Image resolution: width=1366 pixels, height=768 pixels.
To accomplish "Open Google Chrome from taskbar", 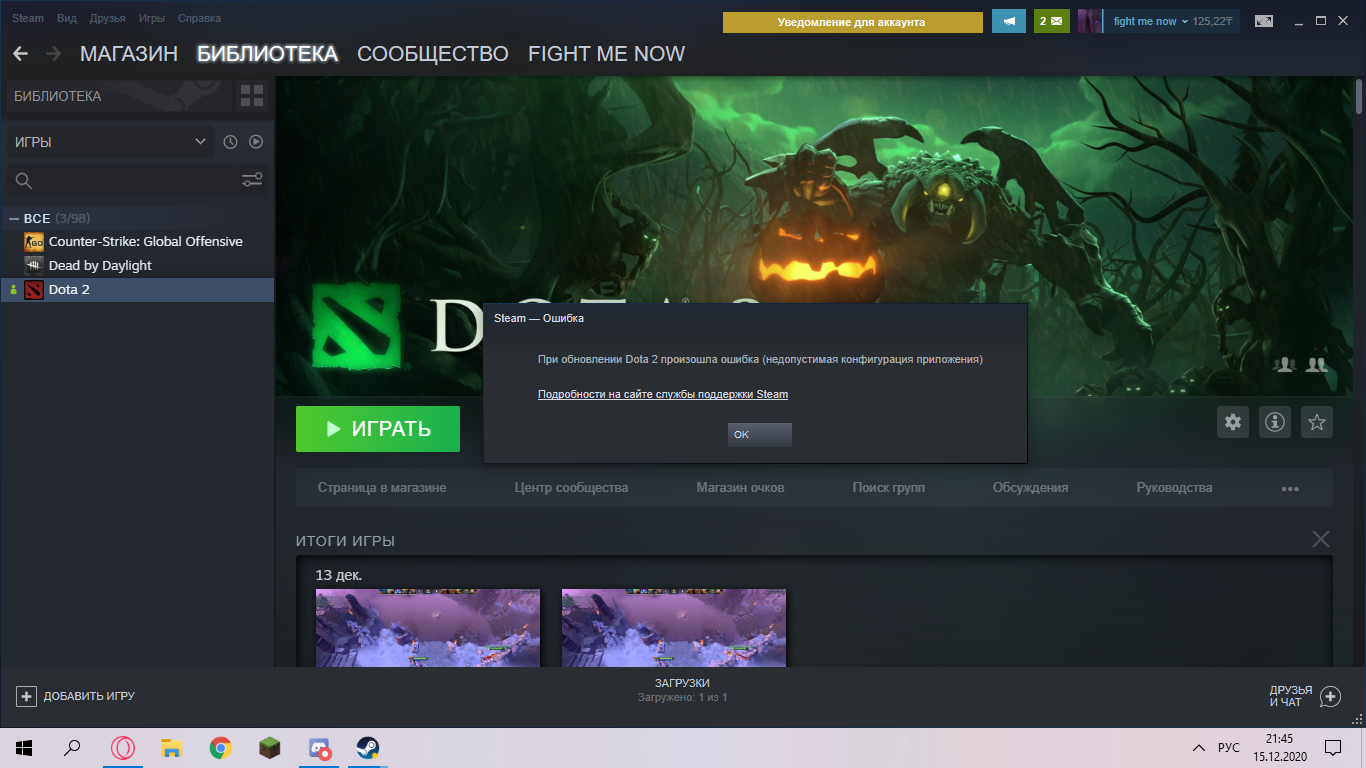I will point(221,748).
